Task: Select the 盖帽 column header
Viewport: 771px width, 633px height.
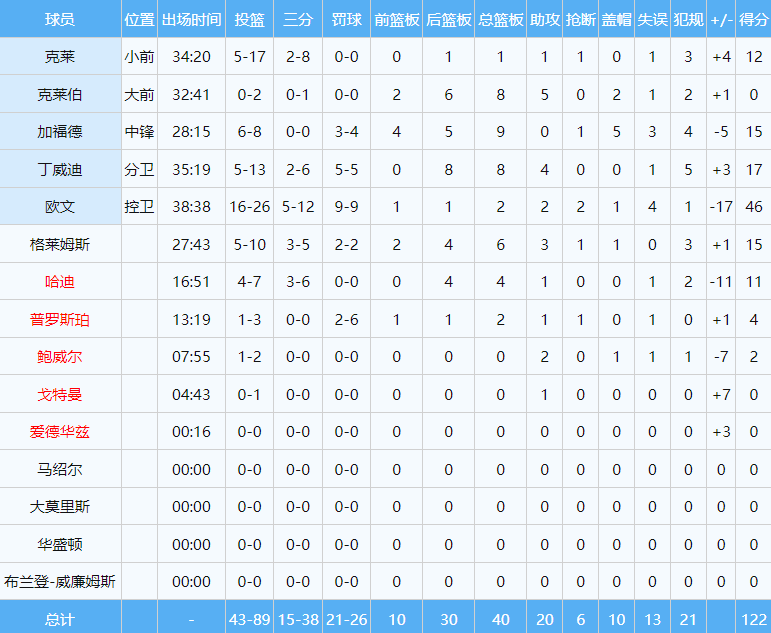Action: pos(617,20)
